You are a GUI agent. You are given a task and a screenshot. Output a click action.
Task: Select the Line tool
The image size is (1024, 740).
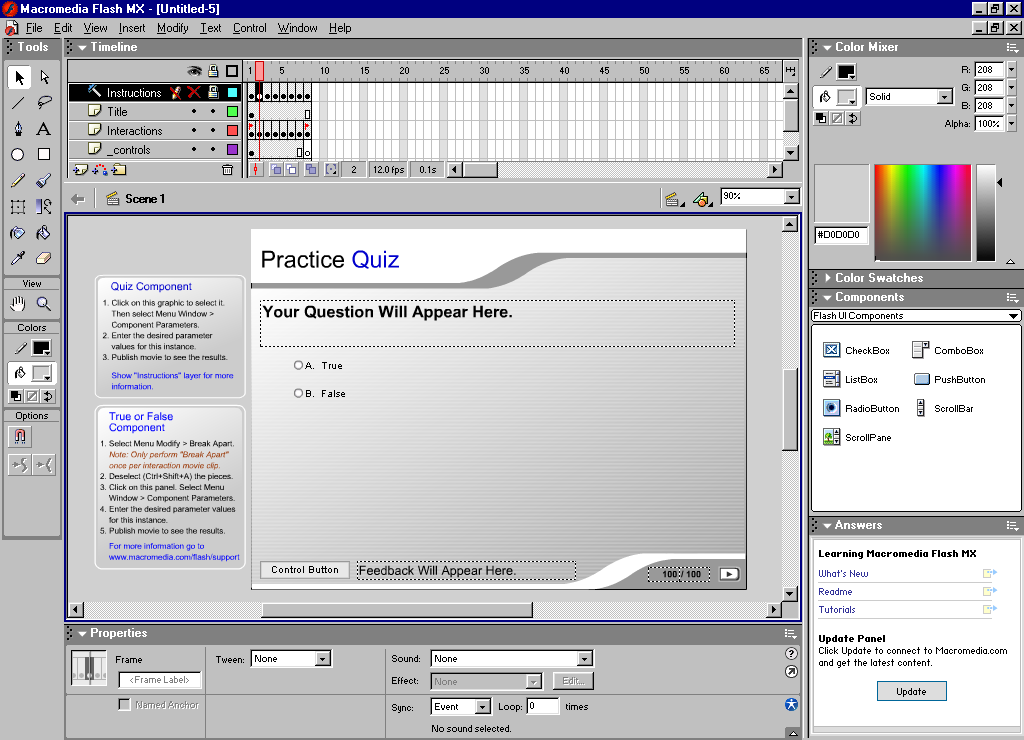(x=18, y=103)
